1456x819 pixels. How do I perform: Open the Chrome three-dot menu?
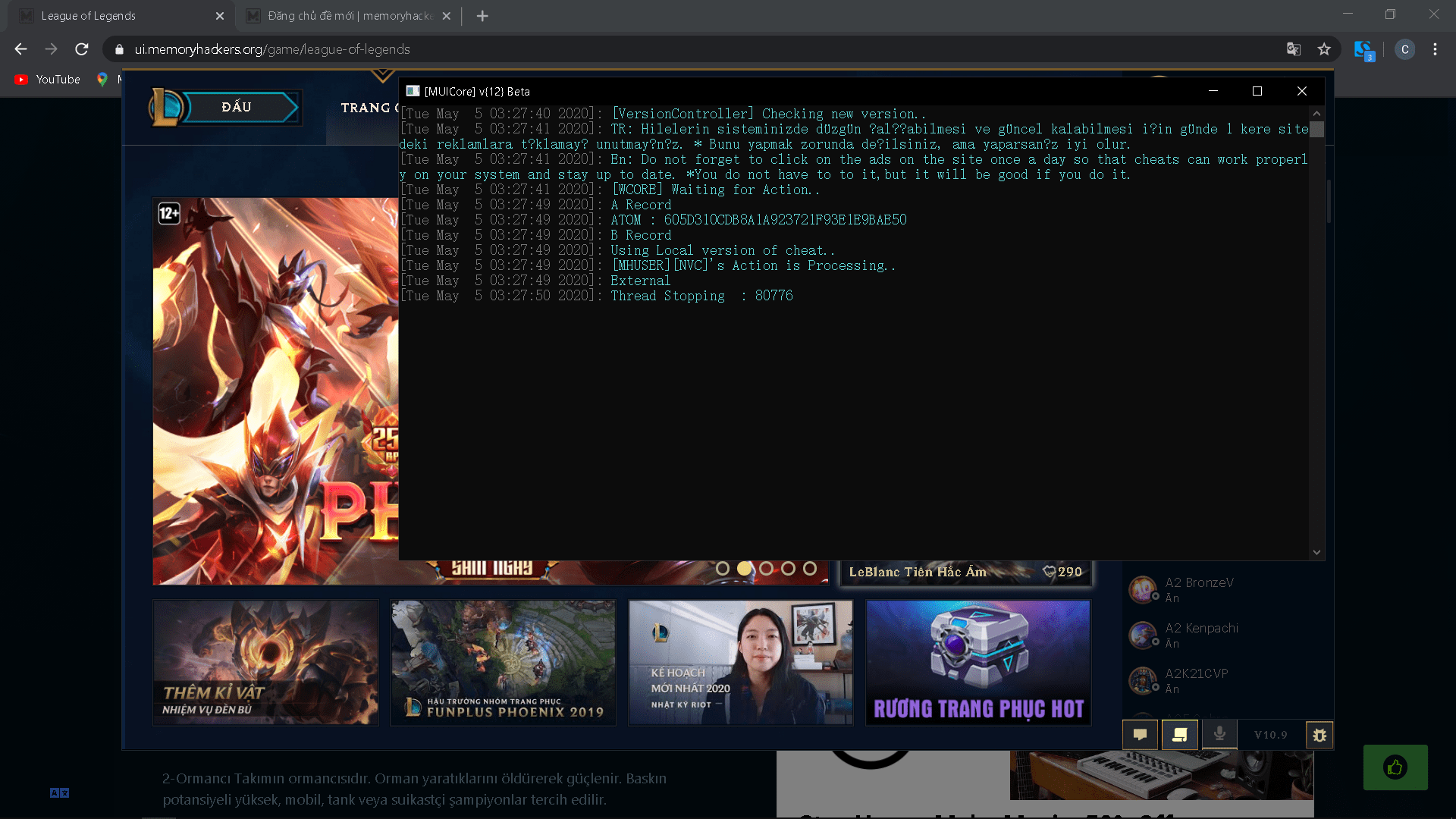[1435, 49]
